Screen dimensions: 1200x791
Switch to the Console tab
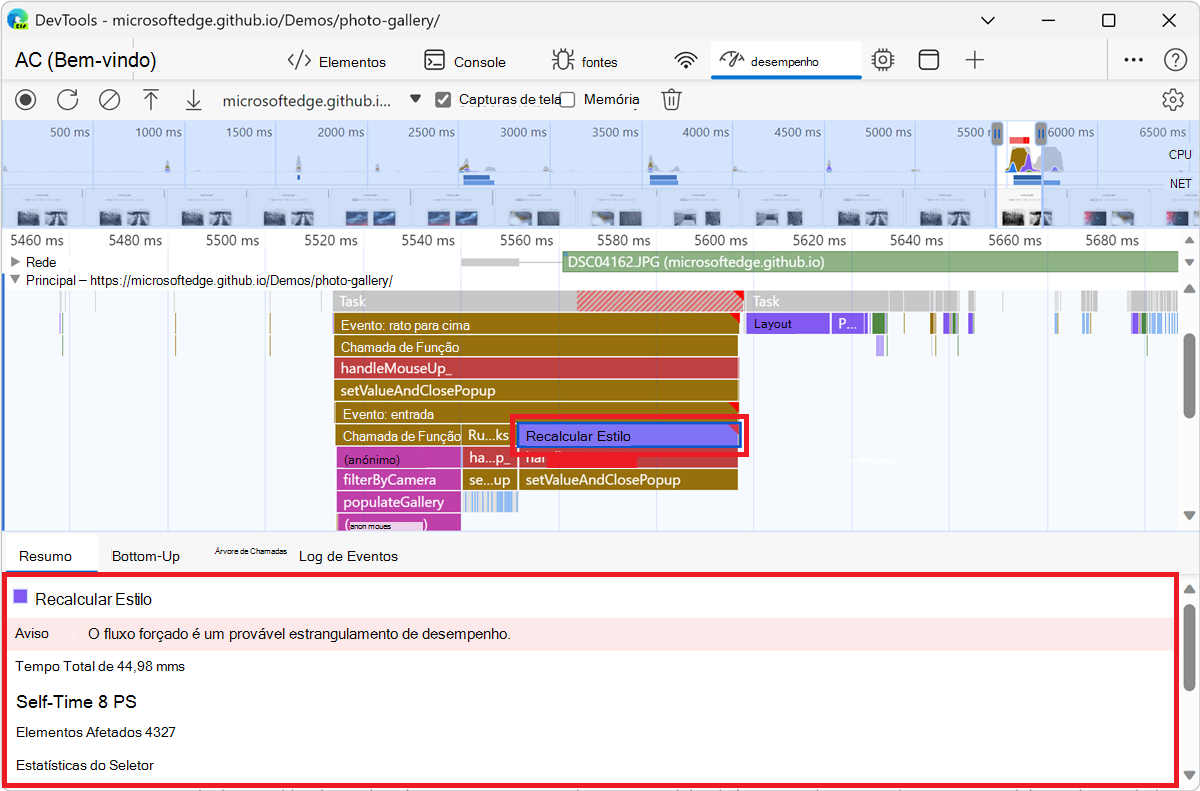[465, 61]
